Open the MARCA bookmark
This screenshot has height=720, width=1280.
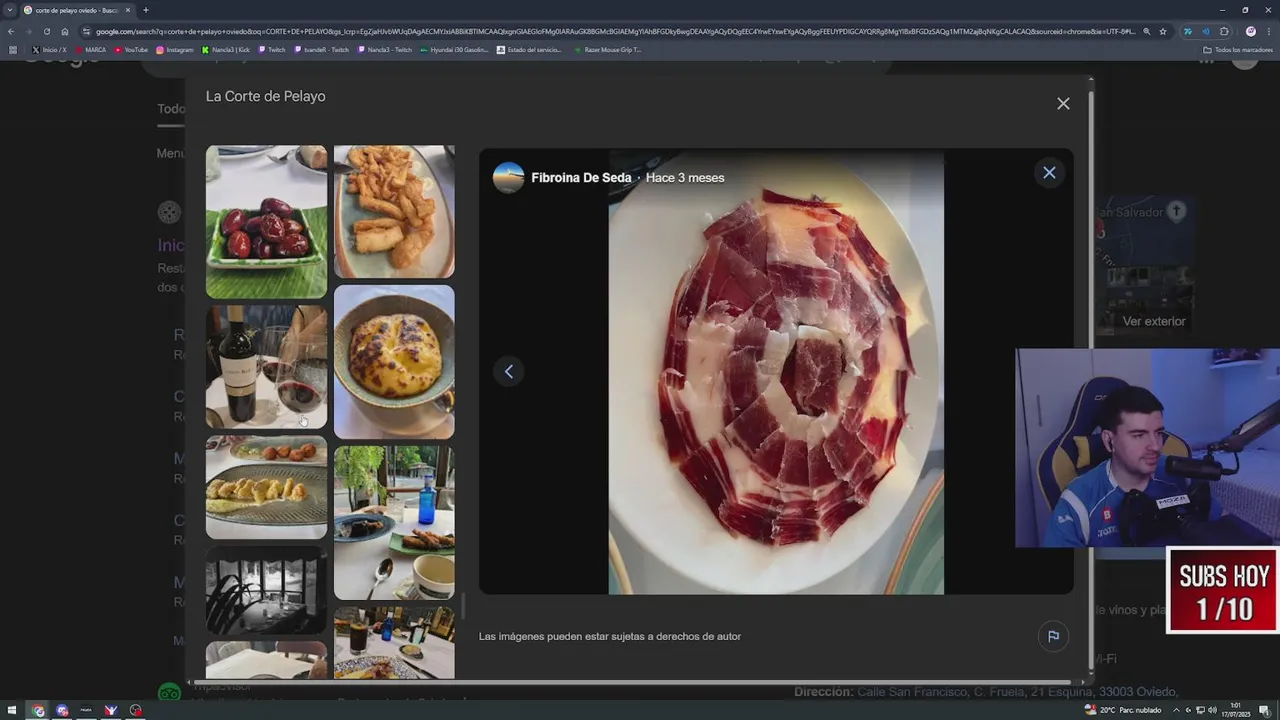90,49
